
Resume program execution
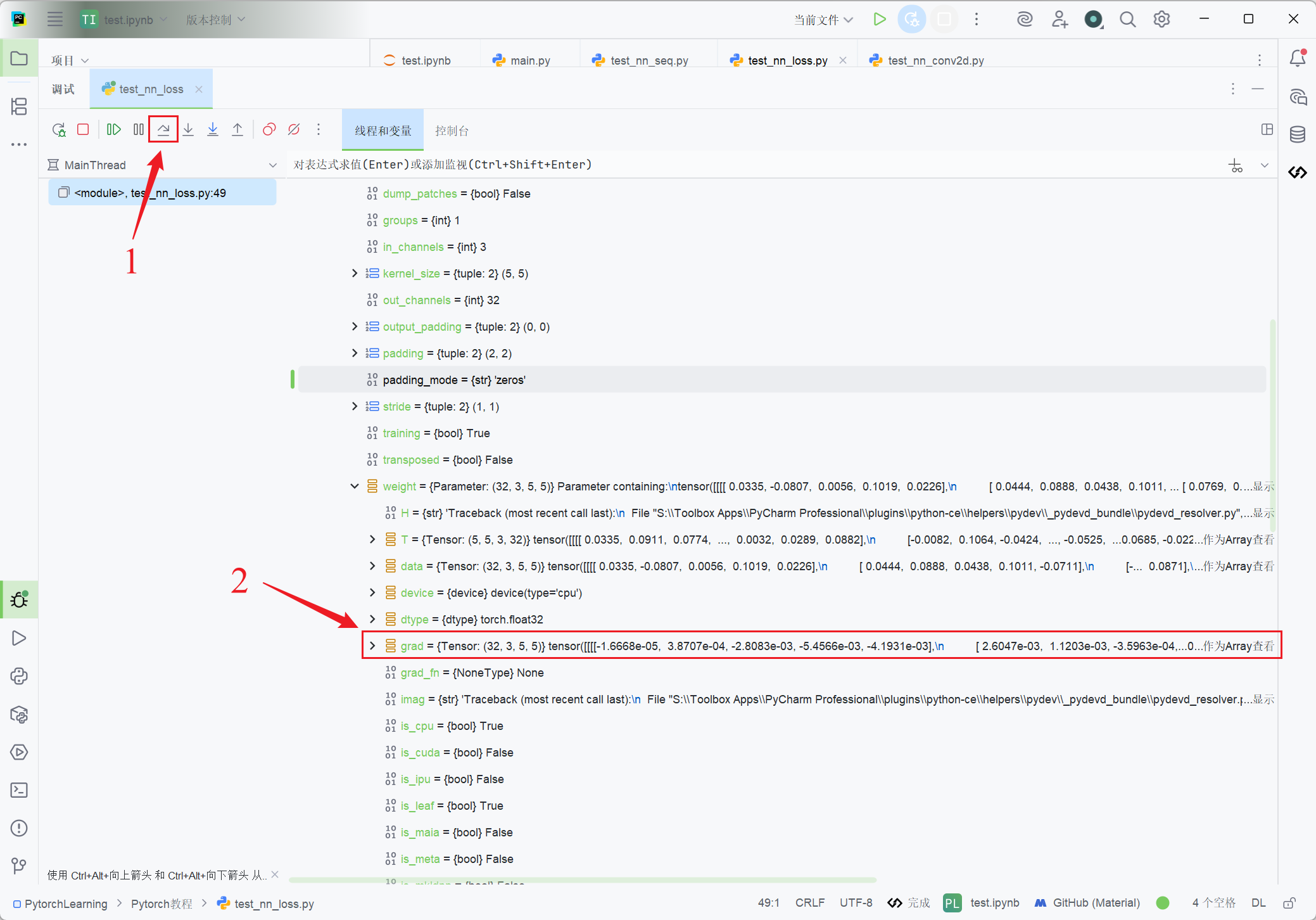(x=113, y=130)
